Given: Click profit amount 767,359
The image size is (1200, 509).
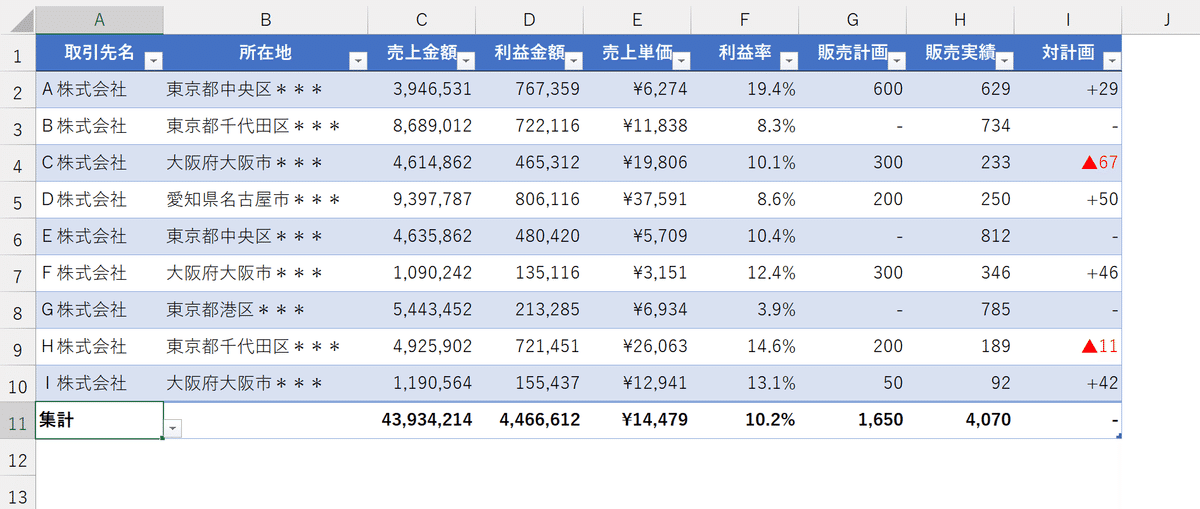Looking at the screenshot, I should 529,89.
